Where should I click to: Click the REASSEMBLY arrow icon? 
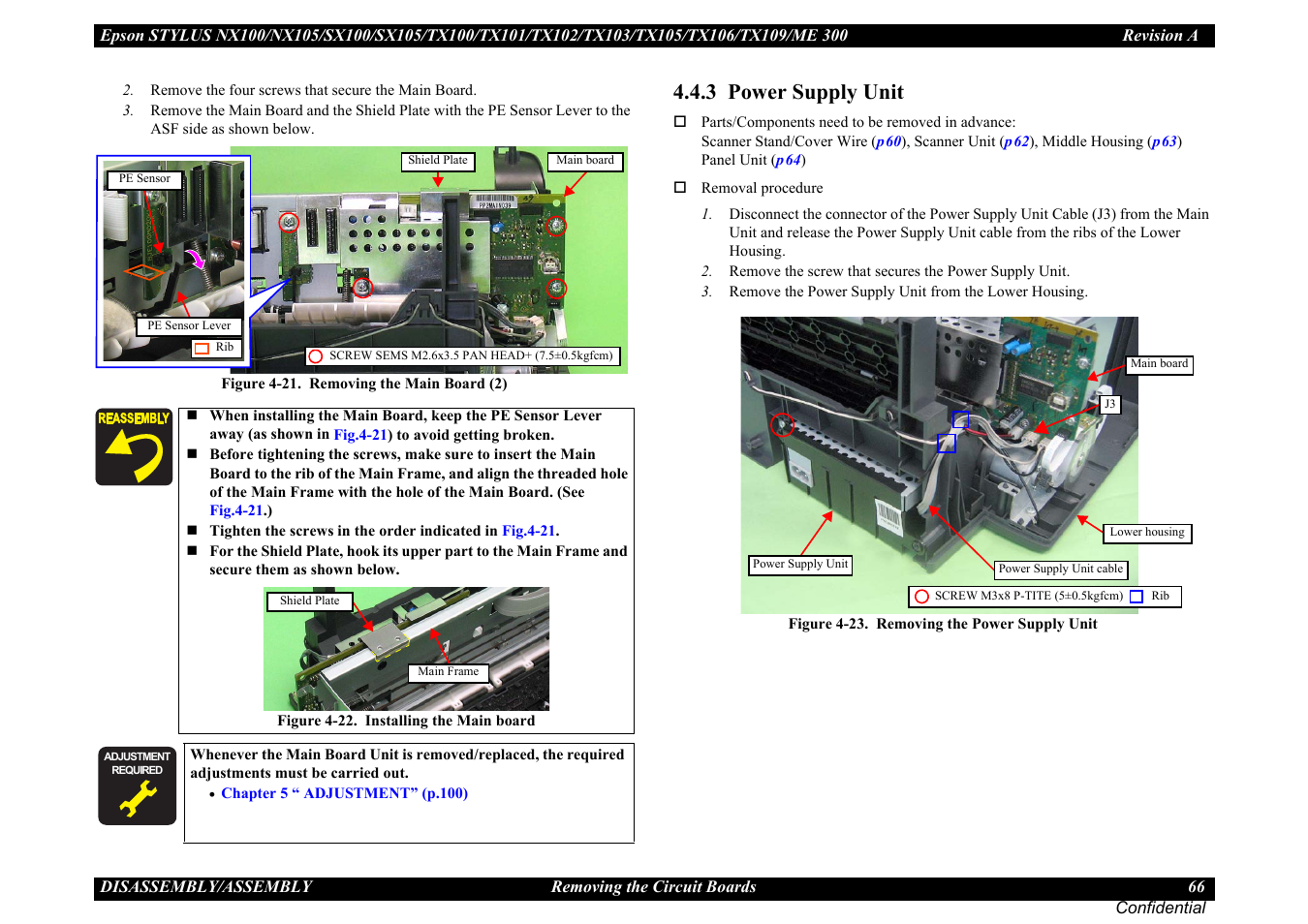(x=134, y=447)
